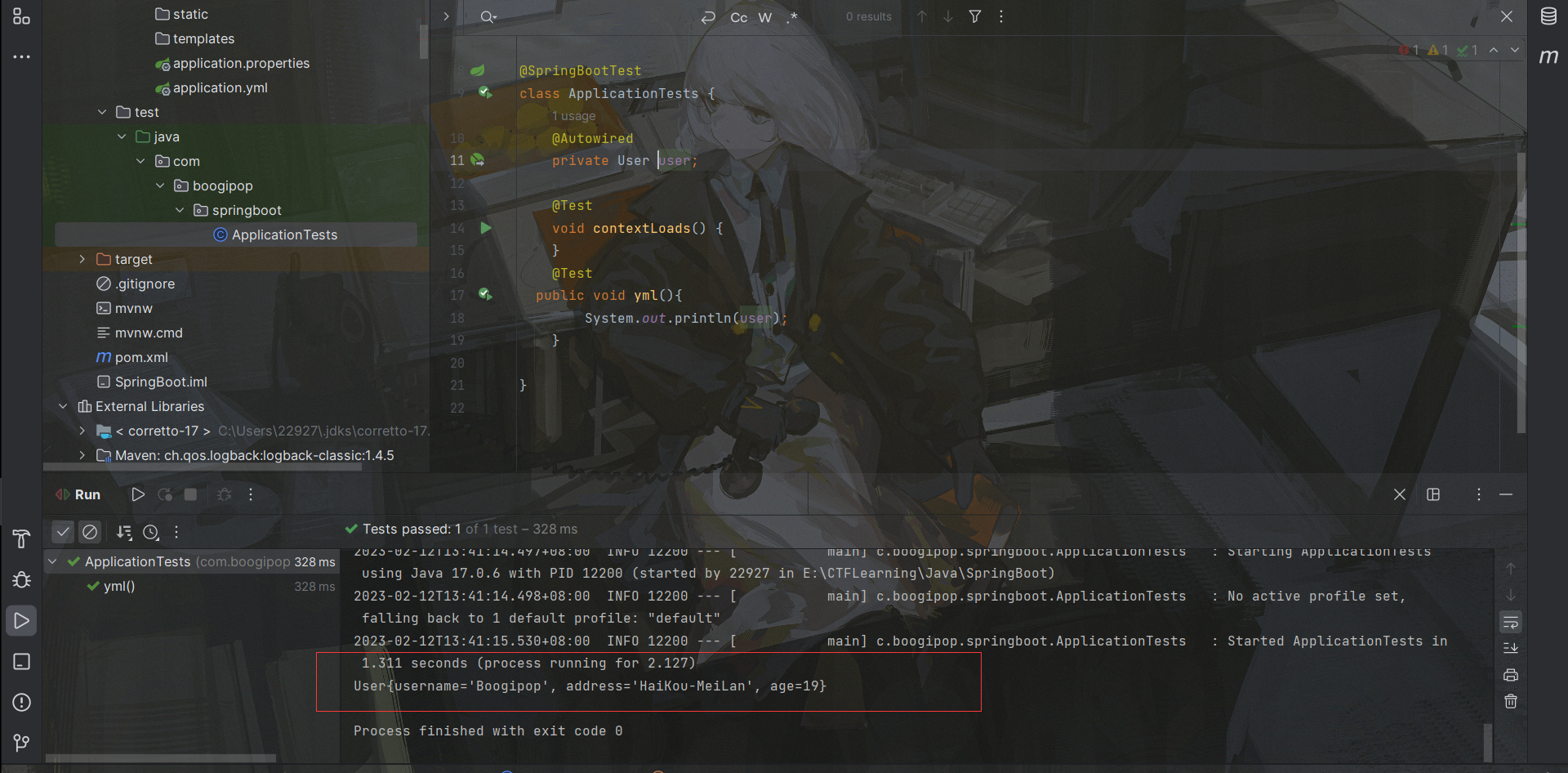This screenshot has height=773, width=1568.
Task: Click console vertical scrollbar
Action: pos(1488,742)
